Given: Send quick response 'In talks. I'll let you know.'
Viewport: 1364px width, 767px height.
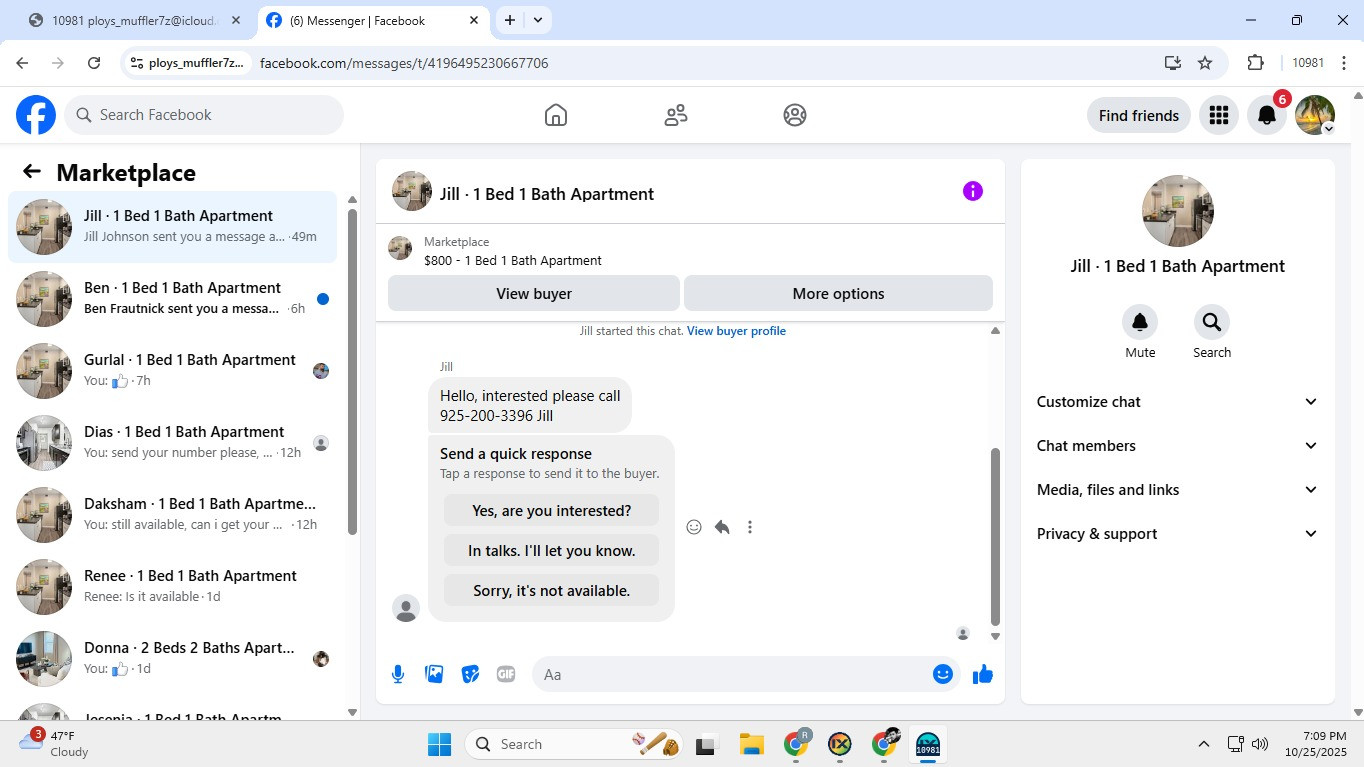Looking at the screenshot, I should [x=551, y=550].
